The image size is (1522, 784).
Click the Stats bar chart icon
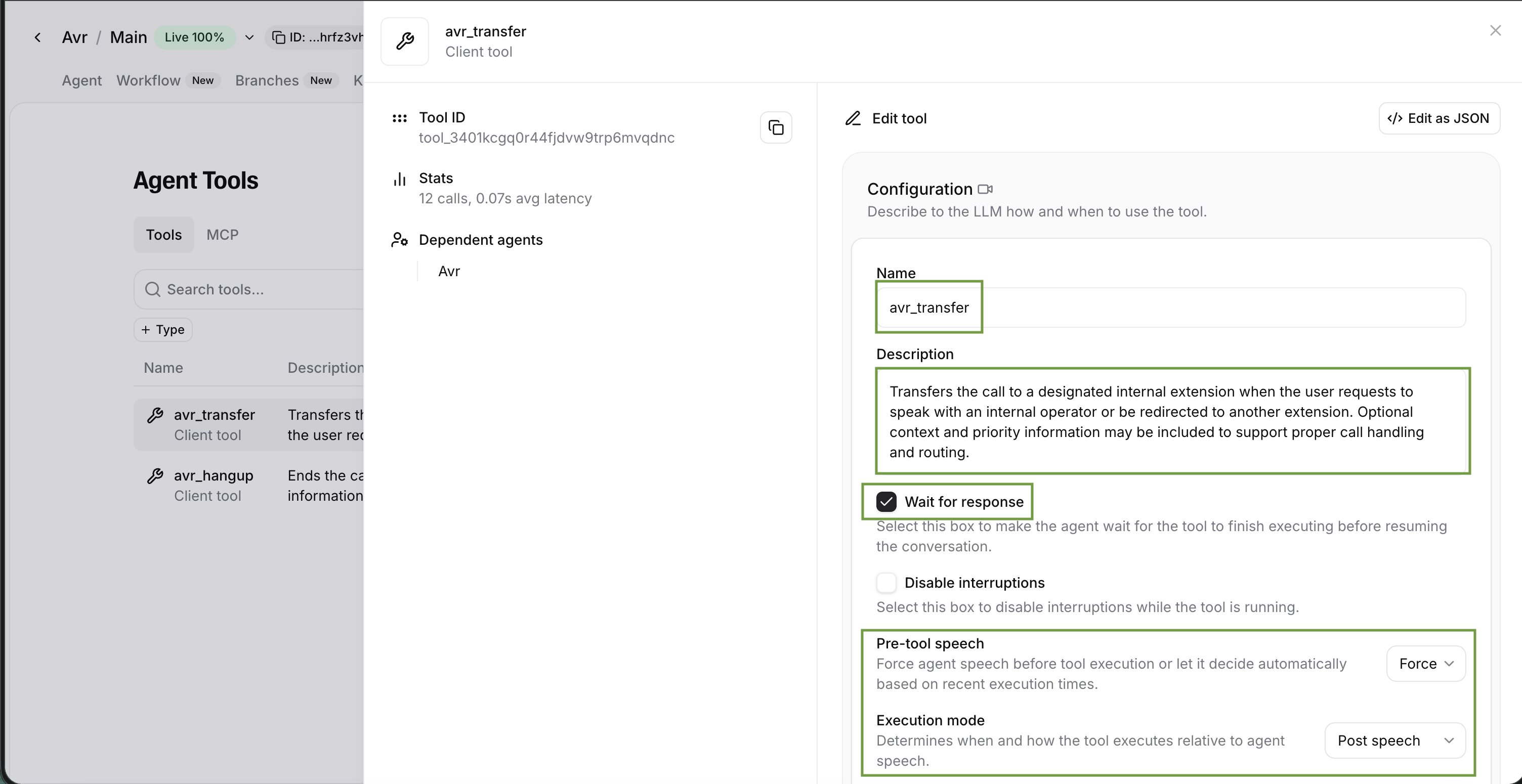pyautogui.click(x=400, y=179)
